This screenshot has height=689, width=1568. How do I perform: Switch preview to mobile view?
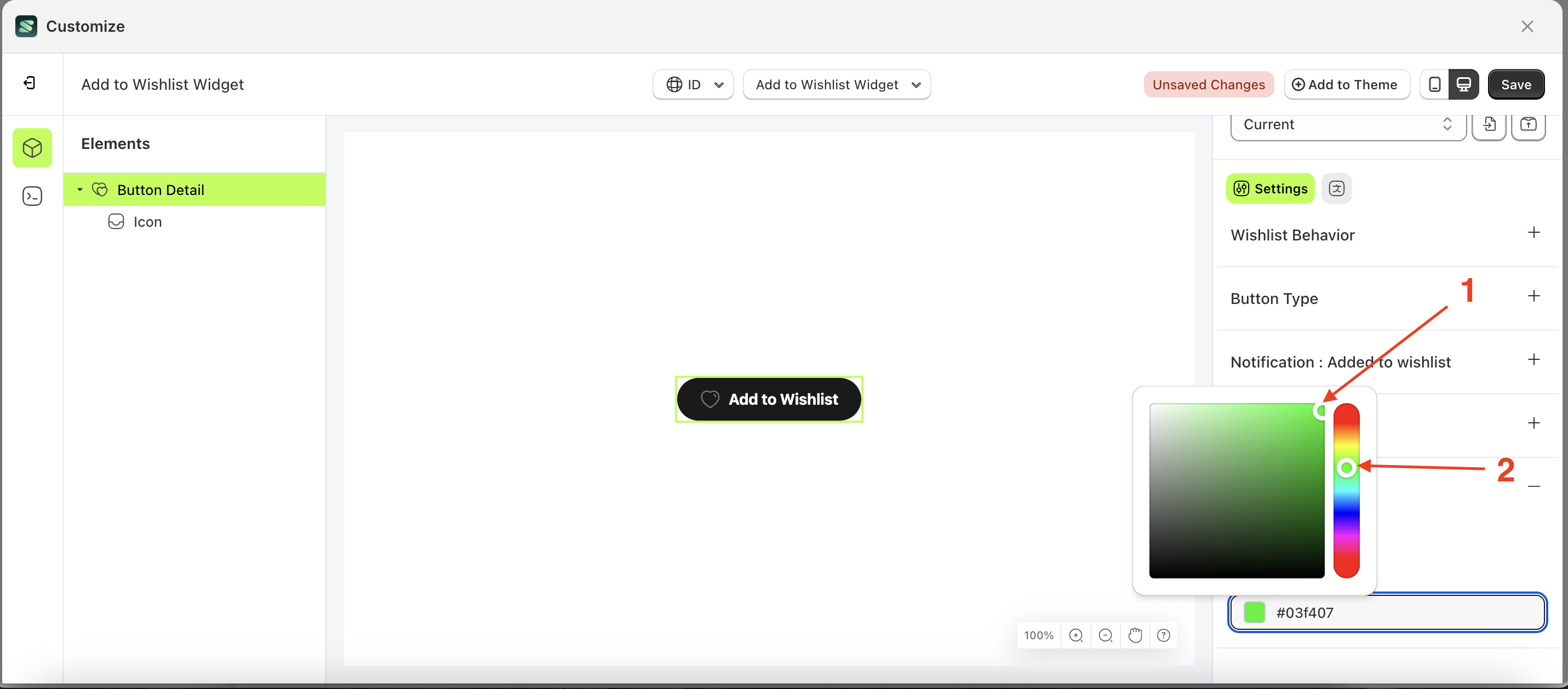coord(1435,84)
